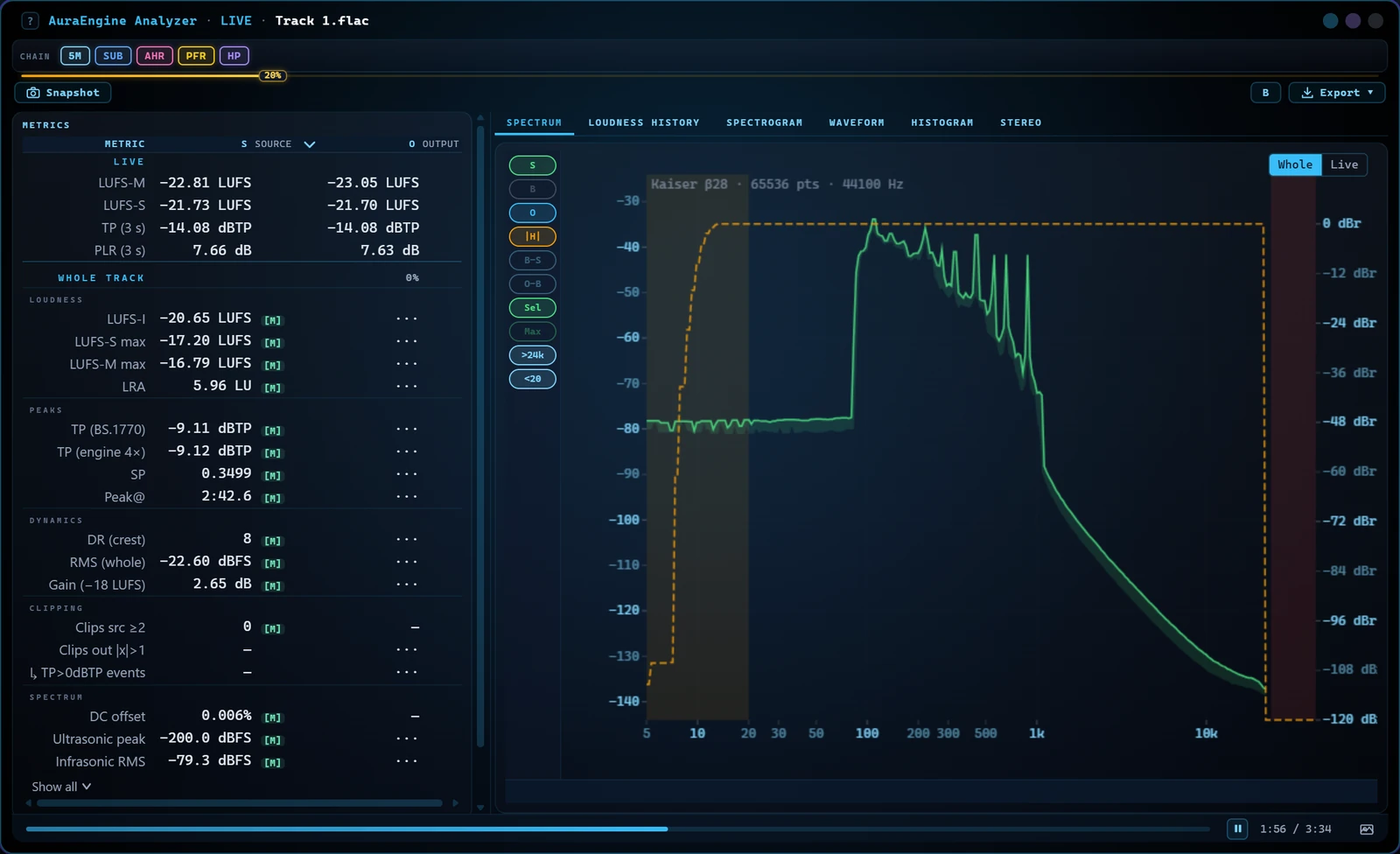Click the LUFS-M source value −22.81 LUFS

206,183
